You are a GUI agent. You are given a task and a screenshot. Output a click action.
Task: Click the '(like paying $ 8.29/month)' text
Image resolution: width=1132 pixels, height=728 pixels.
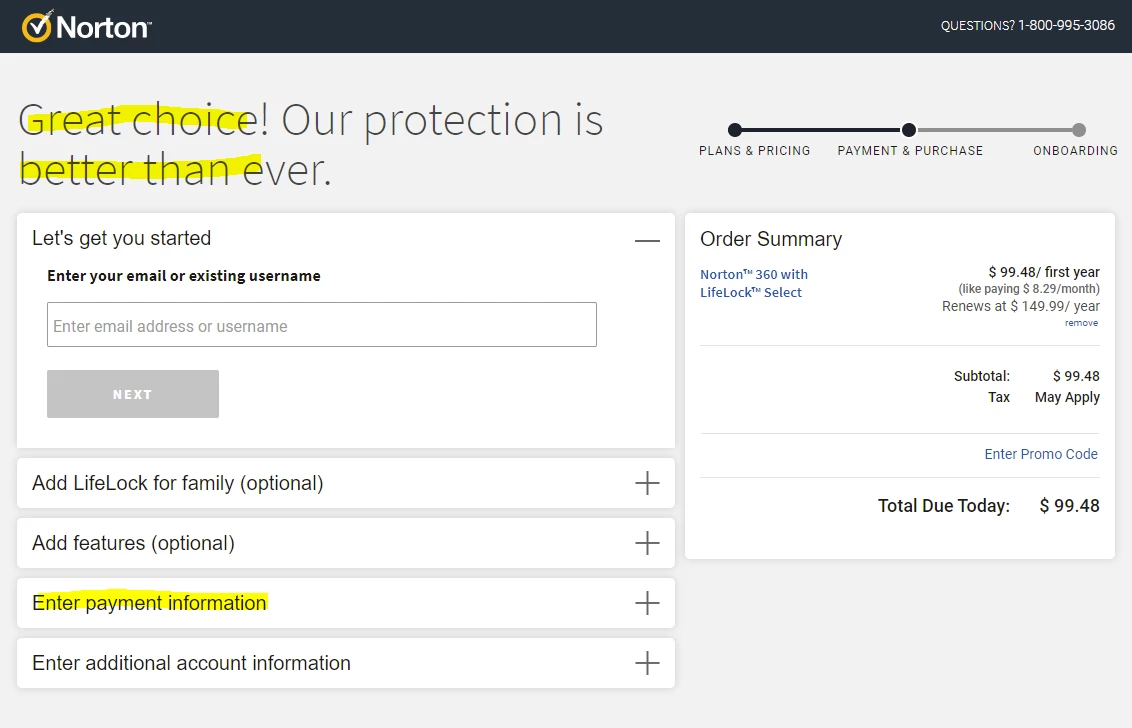coord(1029,289)
